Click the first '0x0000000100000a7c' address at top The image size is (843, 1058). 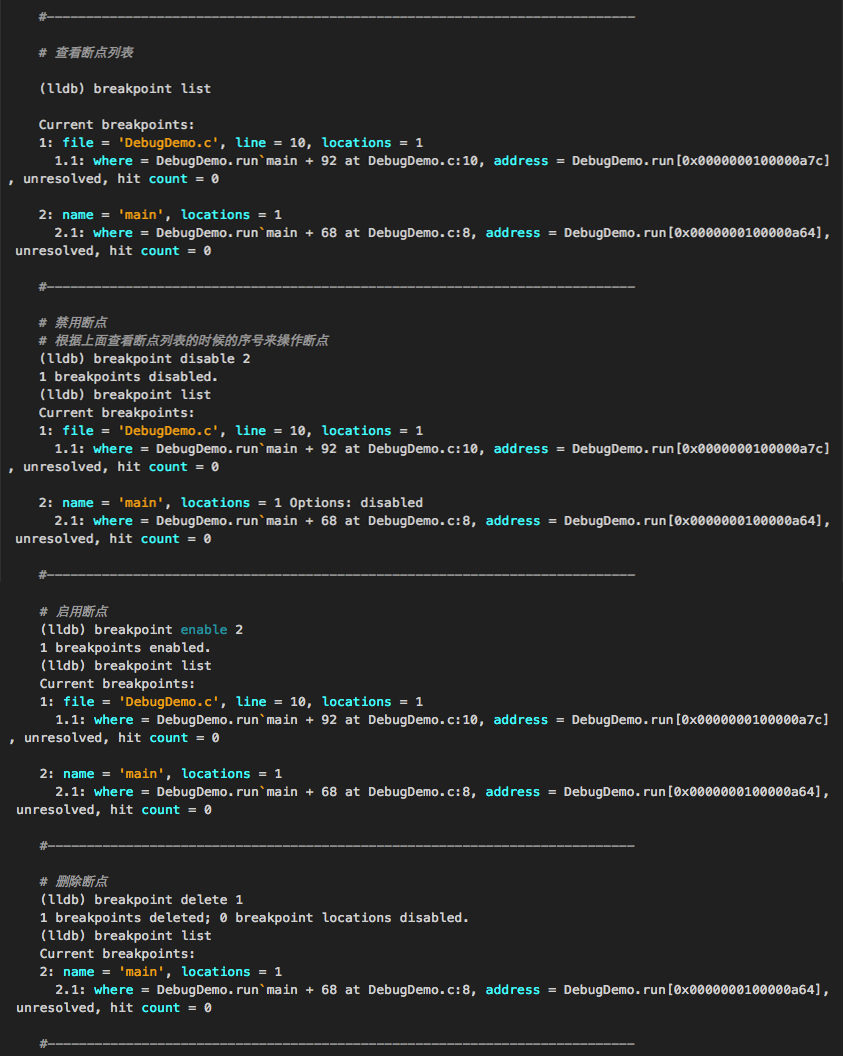753,161
